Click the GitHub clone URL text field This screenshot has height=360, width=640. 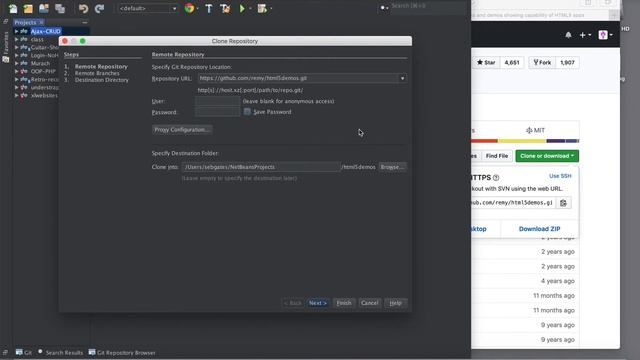click(513, 203)
